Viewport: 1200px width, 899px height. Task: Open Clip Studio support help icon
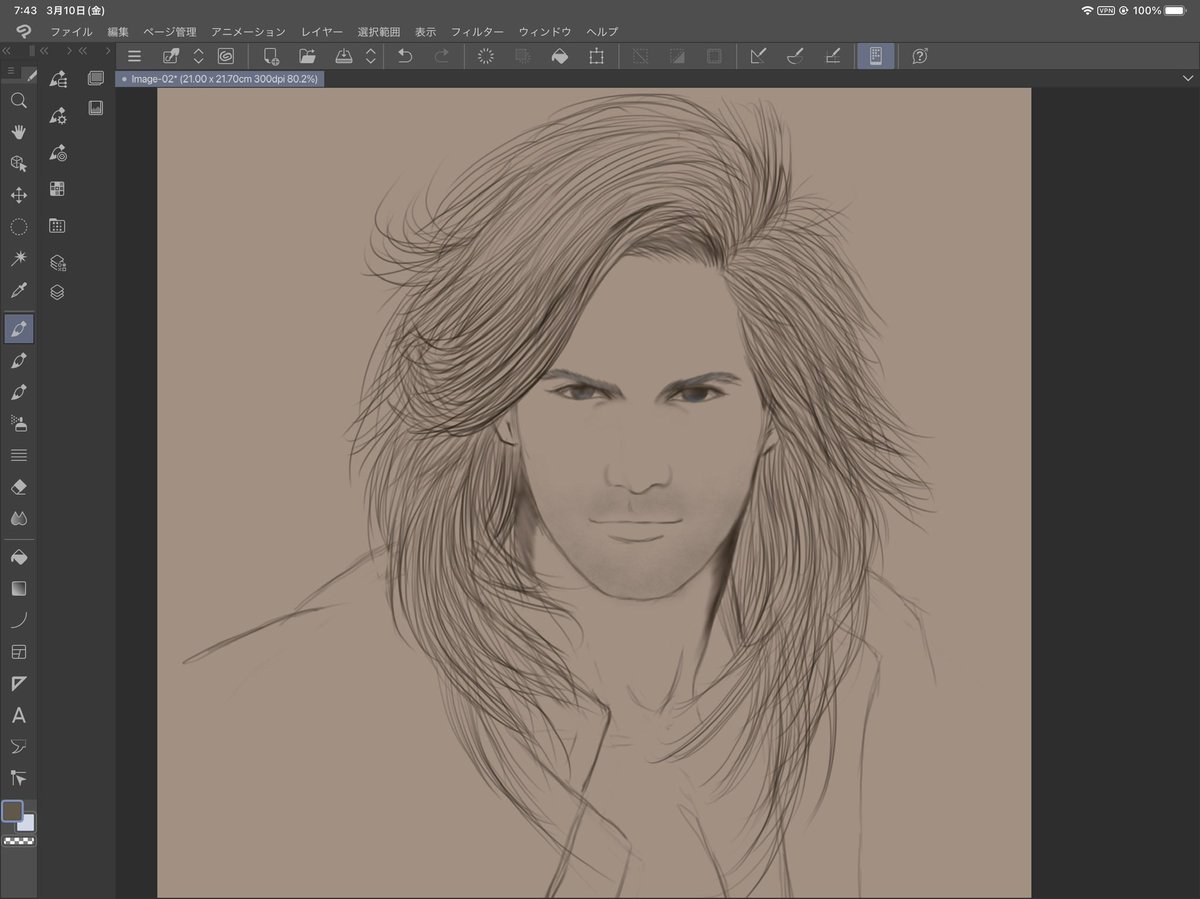920,56
